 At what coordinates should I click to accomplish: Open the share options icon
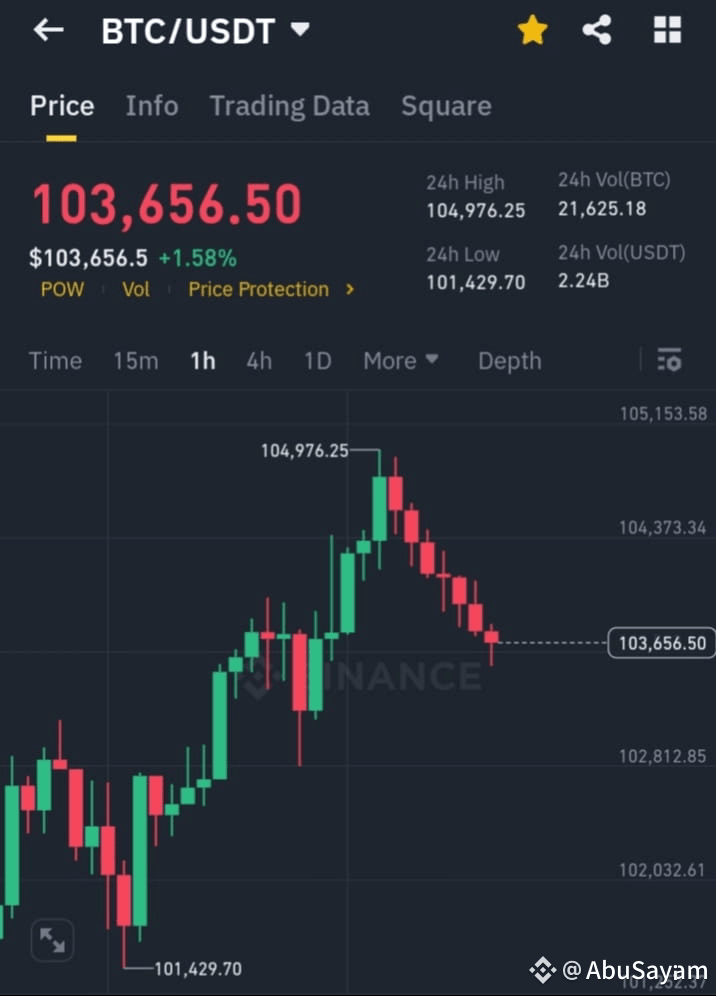click(x=597, y=30)
